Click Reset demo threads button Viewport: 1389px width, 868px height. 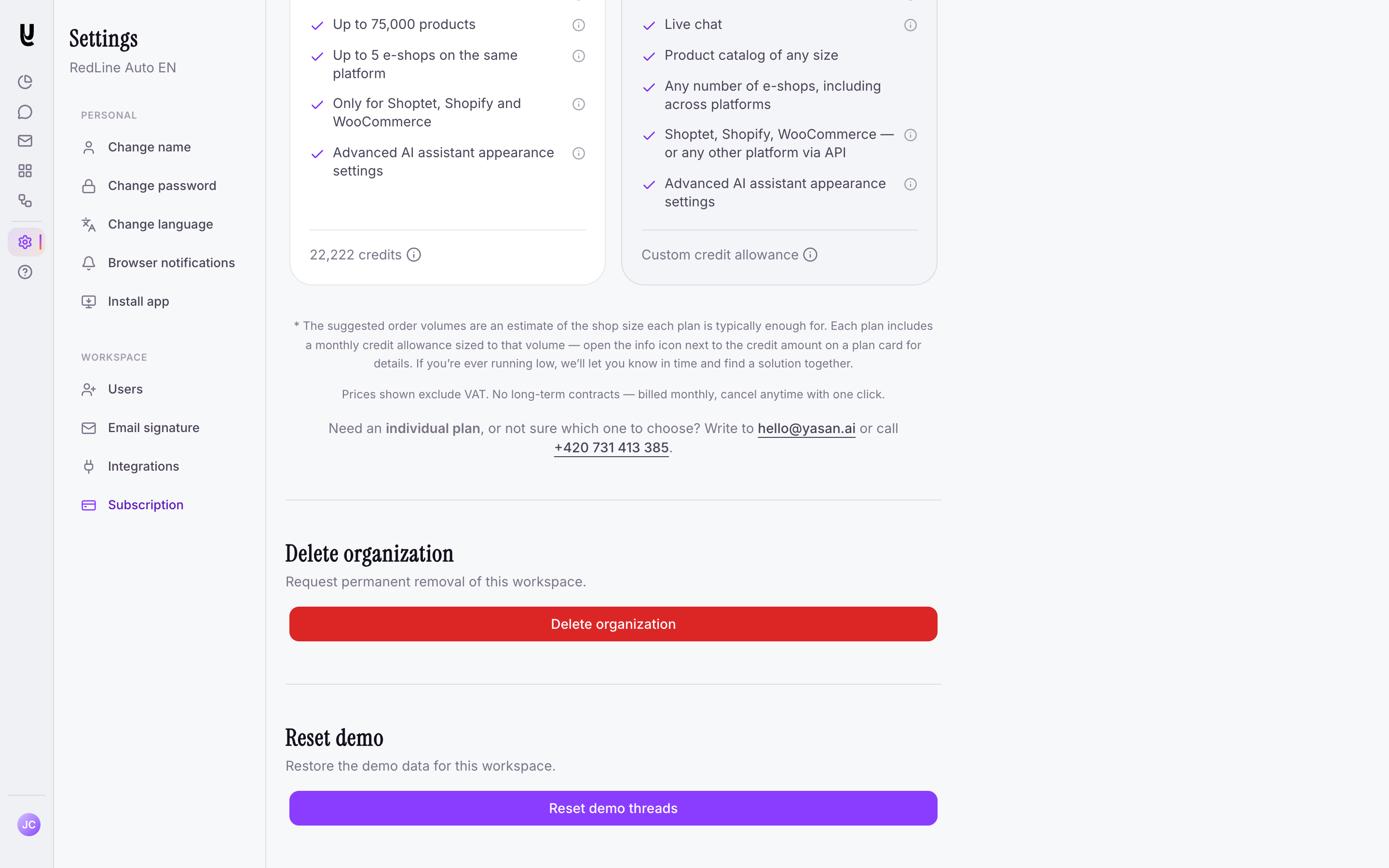pyautogui.click(x=613, y=808)
